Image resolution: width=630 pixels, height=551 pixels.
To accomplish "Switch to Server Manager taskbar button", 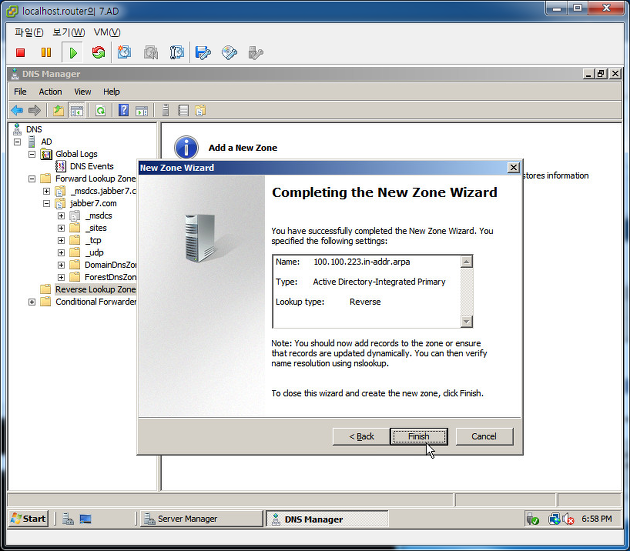I will click(201, 519).
